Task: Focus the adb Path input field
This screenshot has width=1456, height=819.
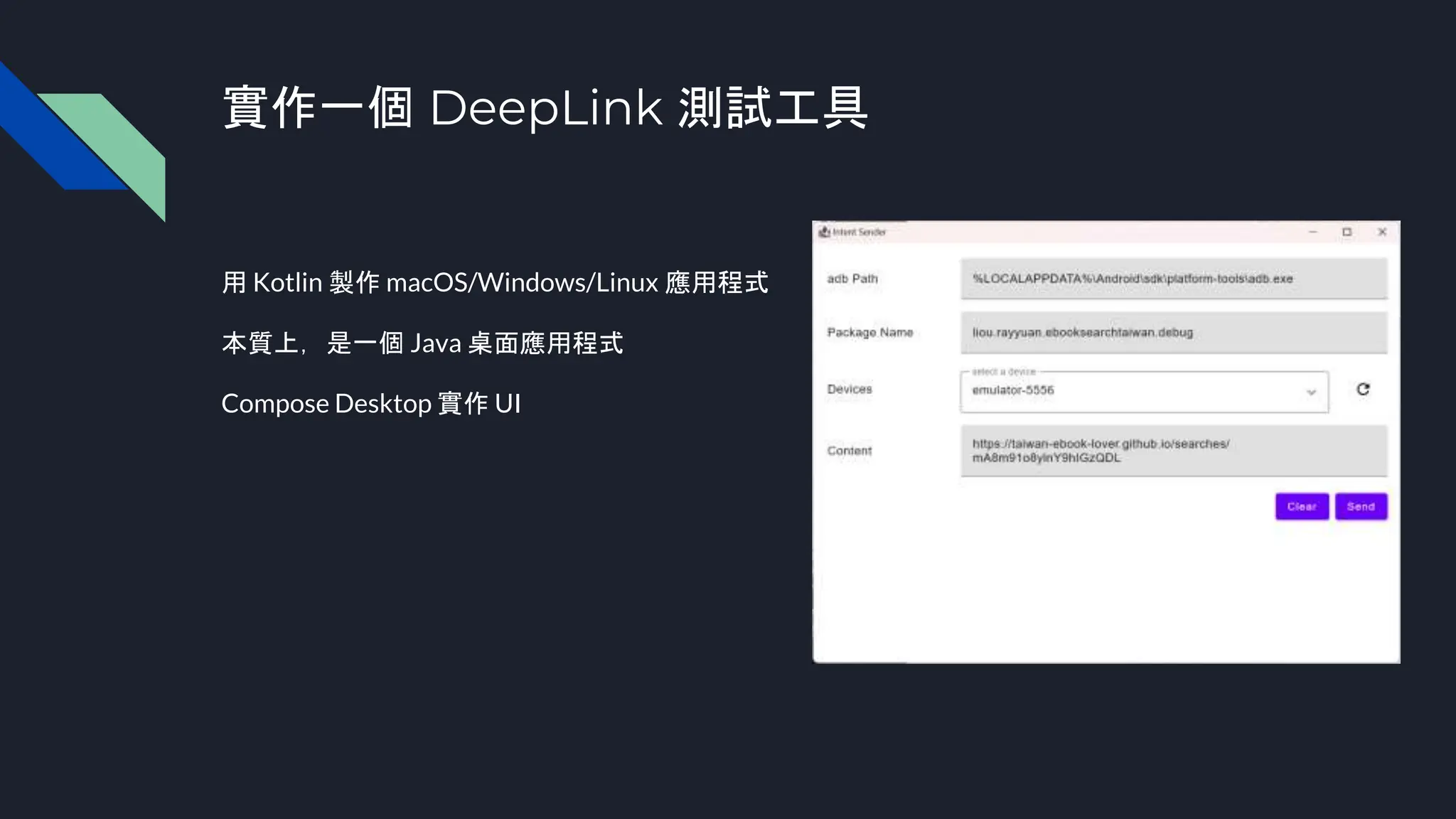Action: (x=1174, y=279)
